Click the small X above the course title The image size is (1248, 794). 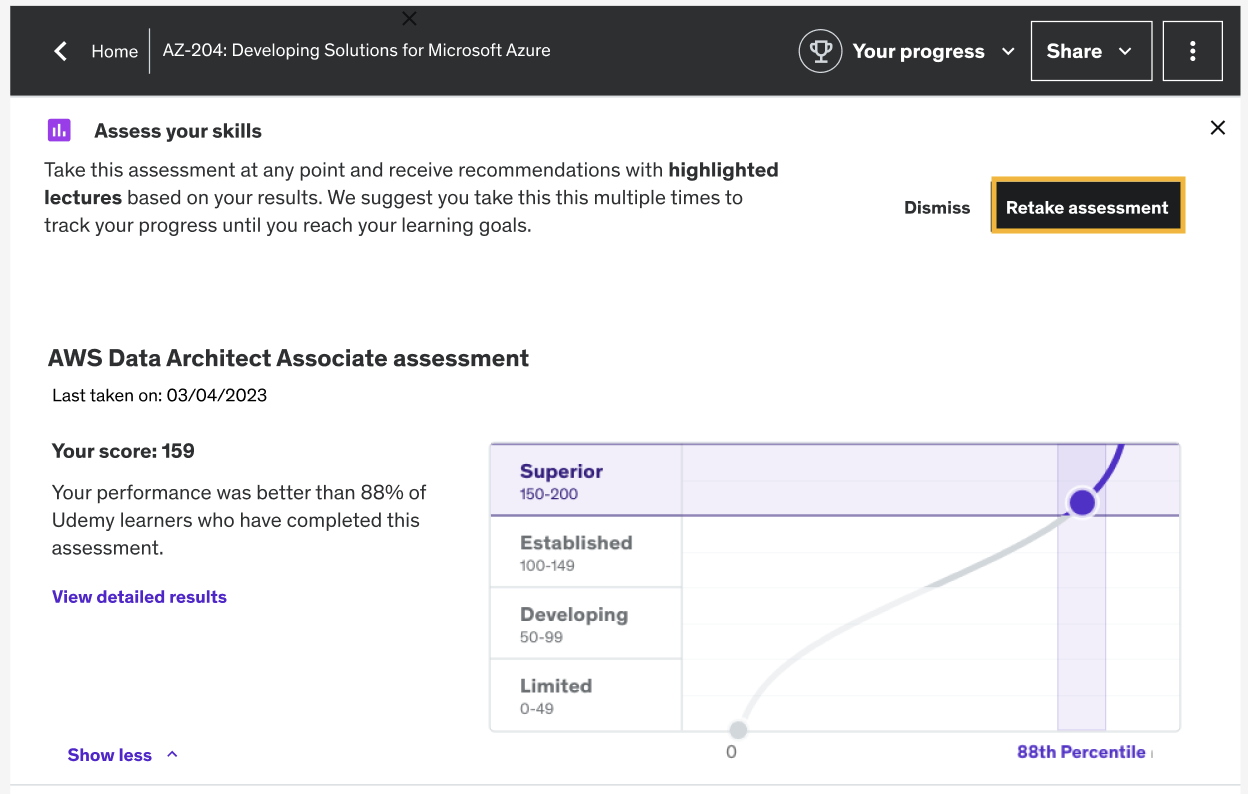(409, 18)
